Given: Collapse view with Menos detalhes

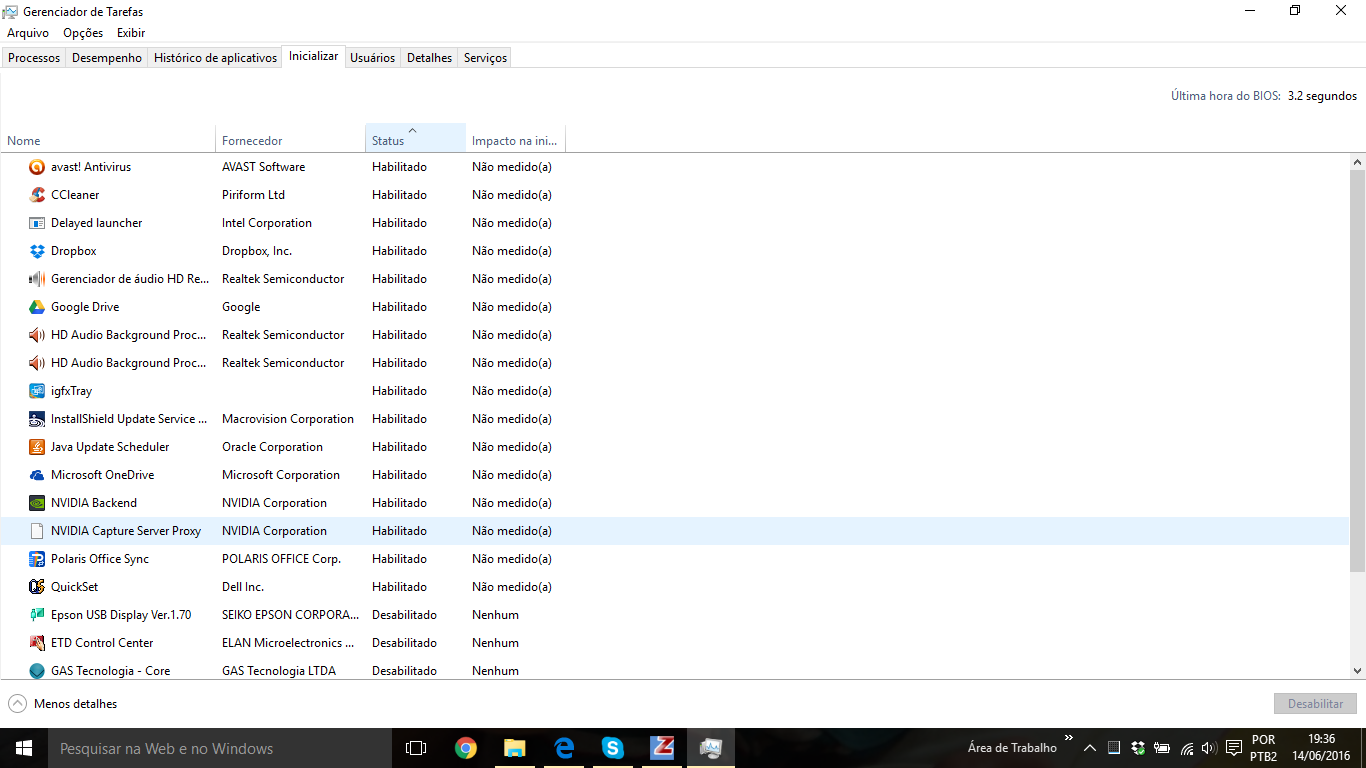Looking at the screenshot, I should [x=63, y=704].
